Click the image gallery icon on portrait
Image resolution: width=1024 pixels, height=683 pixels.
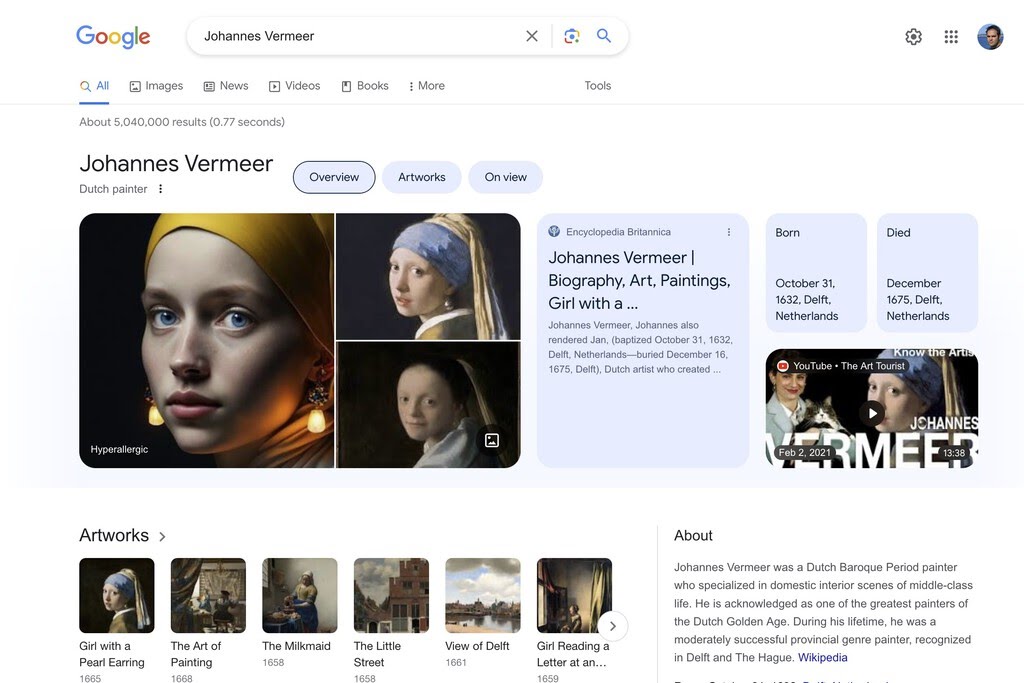point(492,440)
